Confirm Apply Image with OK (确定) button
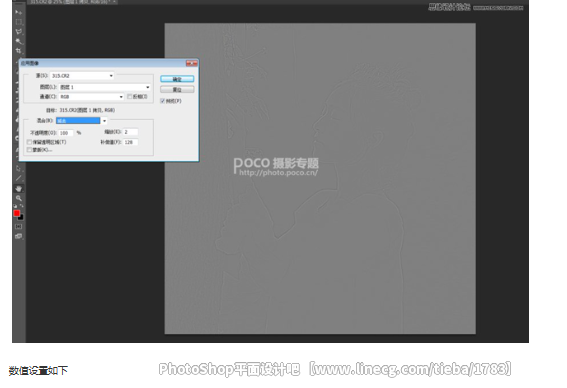 pyautogui.click(x=177, y=79)
